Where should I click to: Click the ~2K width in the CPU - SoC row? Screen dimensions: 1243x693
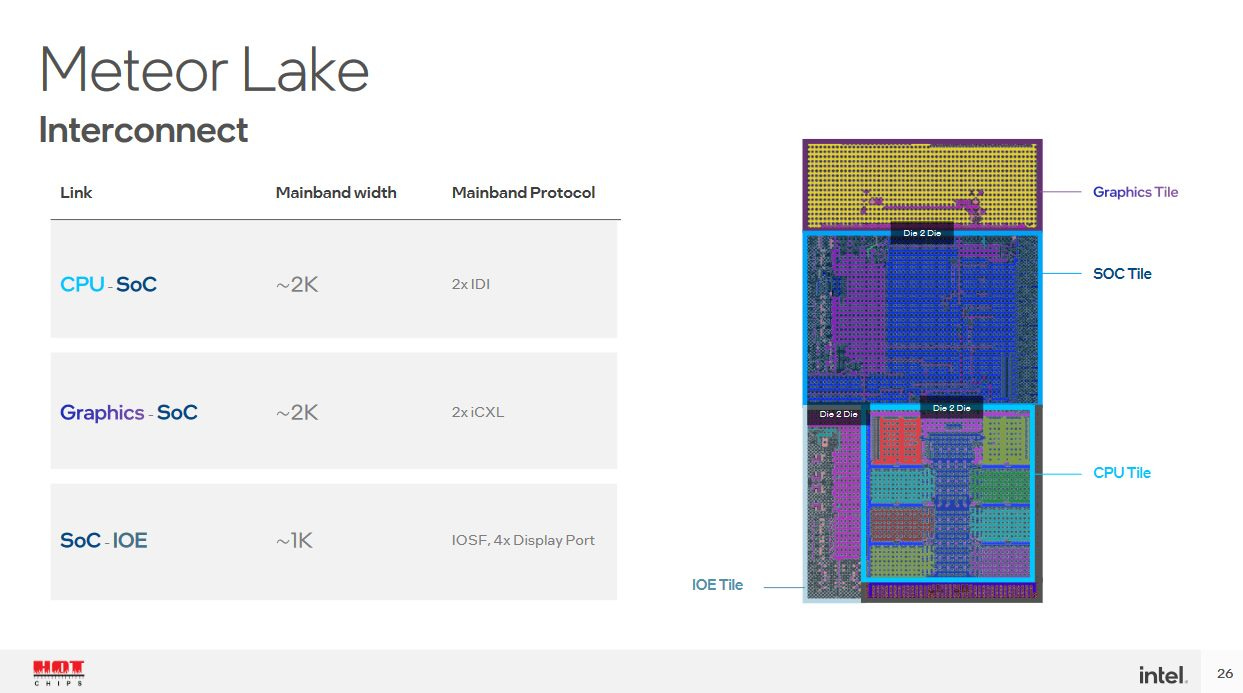click(x=297, y=284)
